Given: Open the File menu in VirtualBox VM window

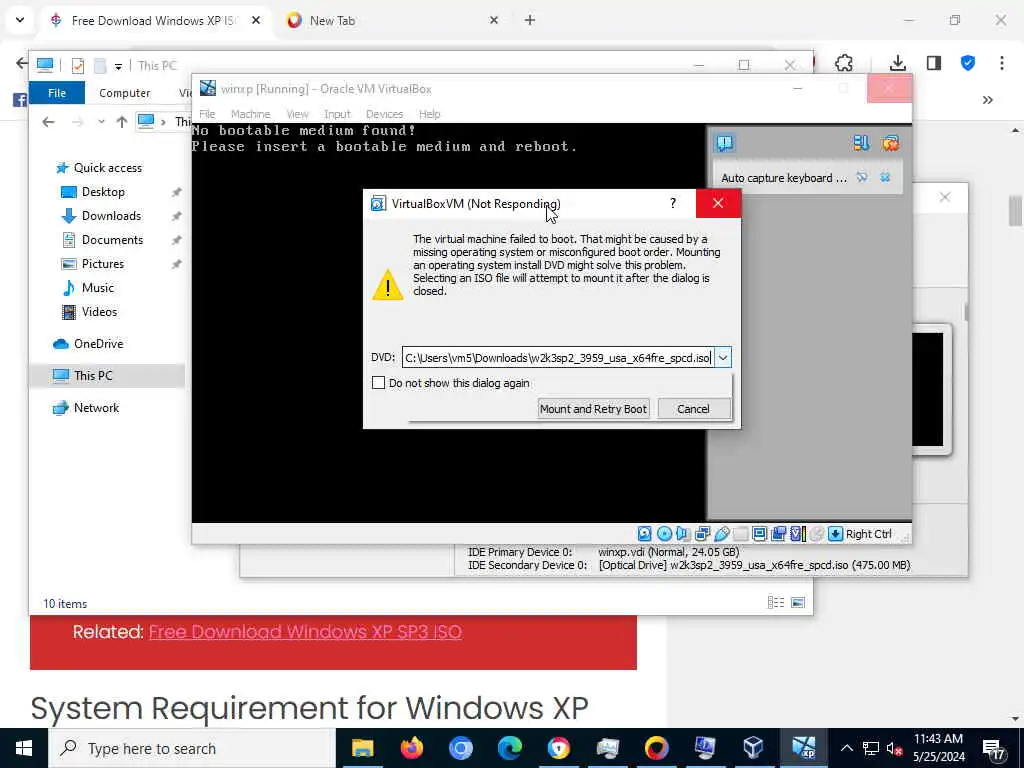Looking at the screenshot, I should [x=207, y=114].
